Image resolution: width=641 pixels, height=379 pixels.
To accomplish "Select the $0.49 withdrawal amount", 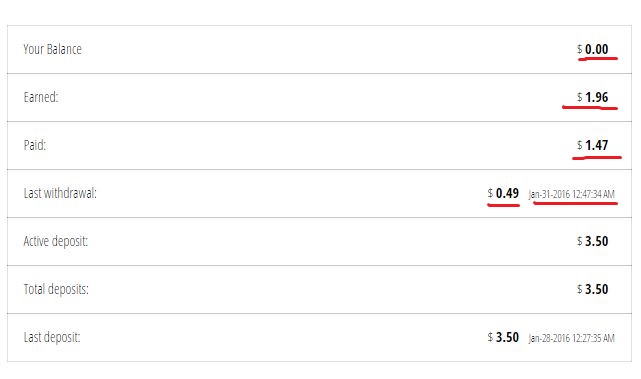I will [x=503, y=193].
